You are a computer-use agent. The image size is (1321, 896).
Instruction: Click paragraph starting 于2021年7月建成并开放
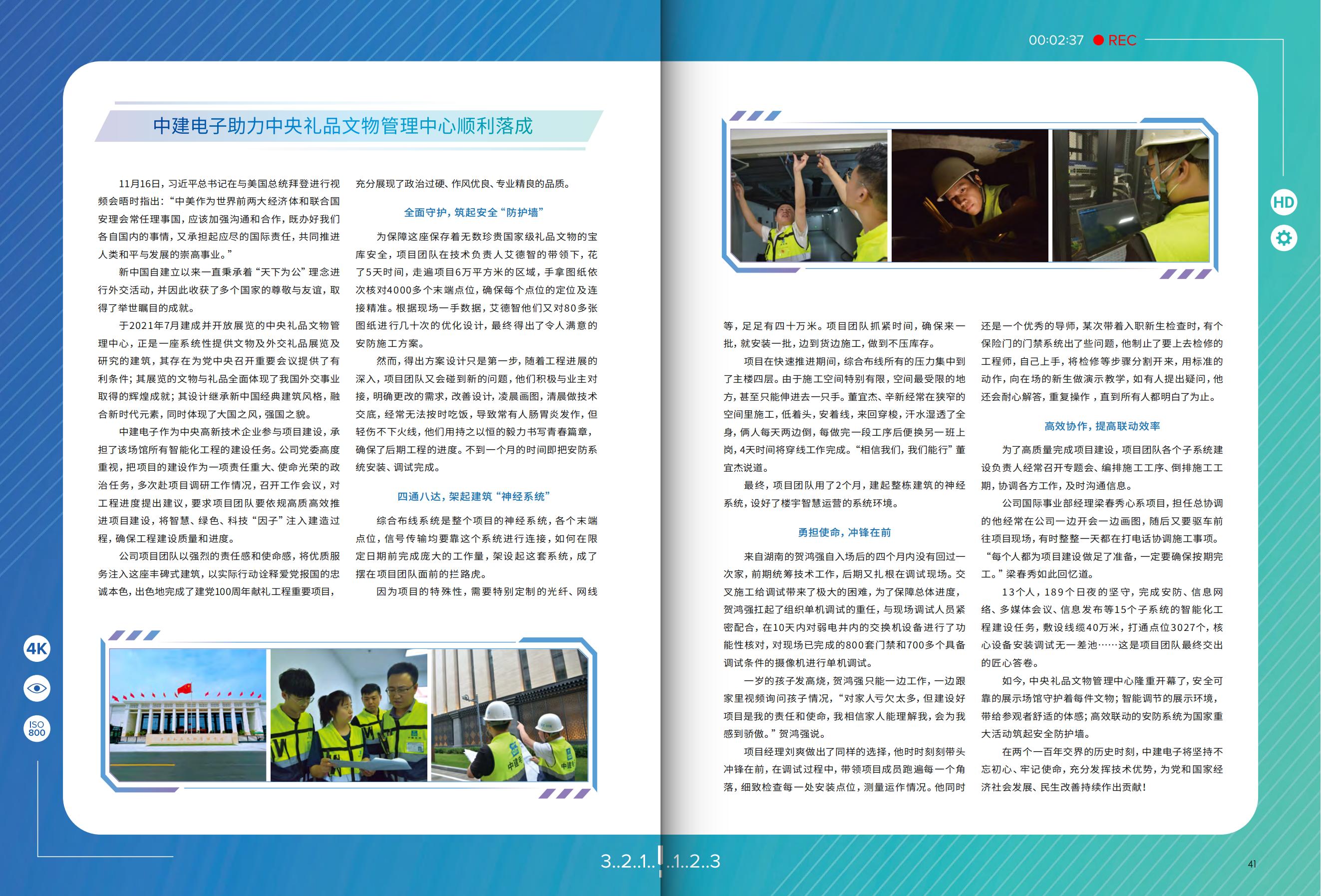point(219,370)
